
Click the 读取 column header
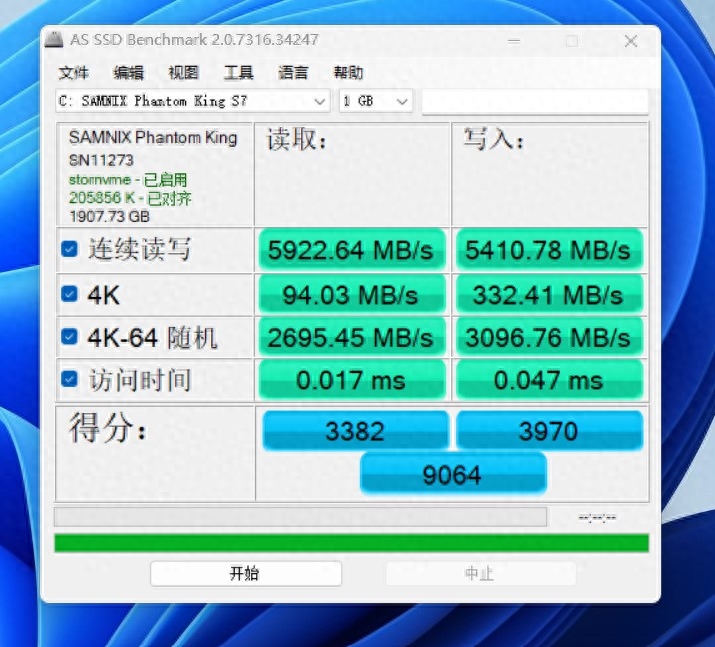click(x=297, y=139)
